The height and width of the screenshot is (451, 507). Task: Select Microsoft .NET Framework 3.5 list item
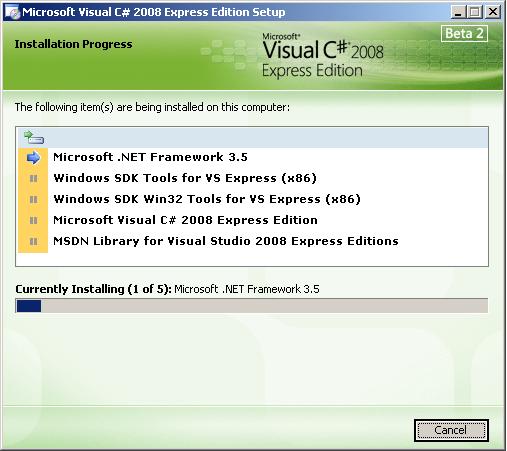pyautogui.click(x=150, y=157)
